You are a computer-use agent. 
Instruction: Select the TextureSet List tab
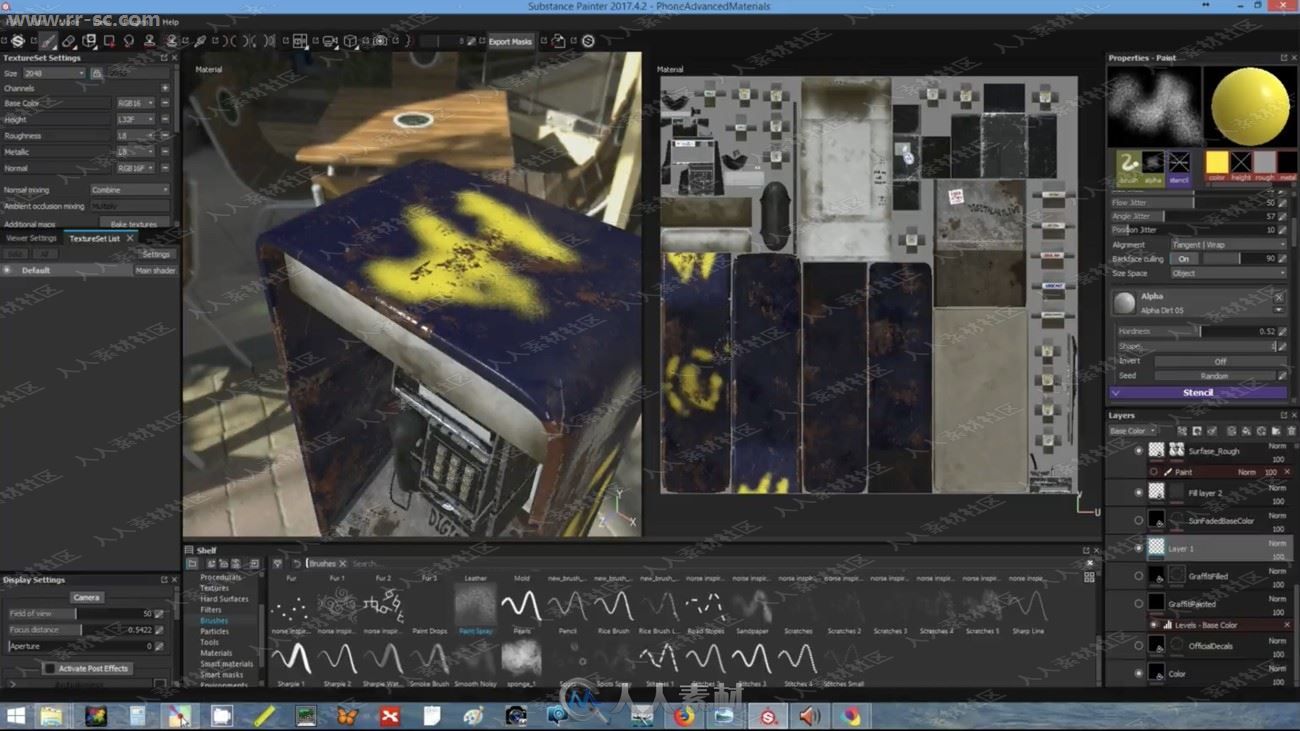pyautogui.click(x=94, y=238)
